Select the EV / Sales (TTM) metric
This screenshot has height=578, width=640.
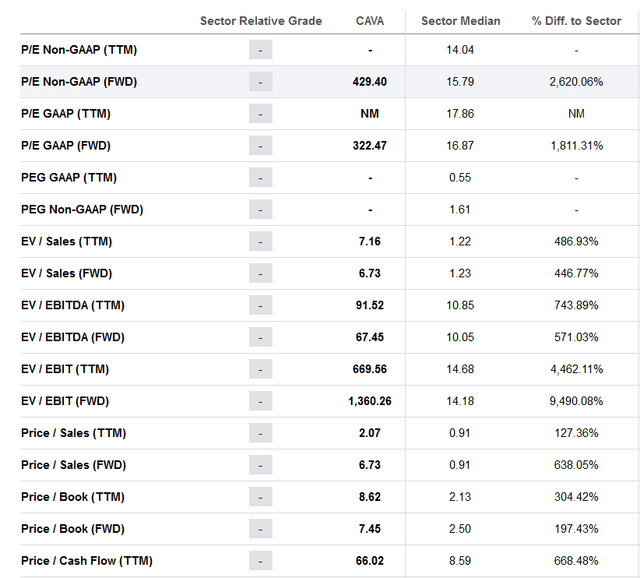[x=66, y=242]
